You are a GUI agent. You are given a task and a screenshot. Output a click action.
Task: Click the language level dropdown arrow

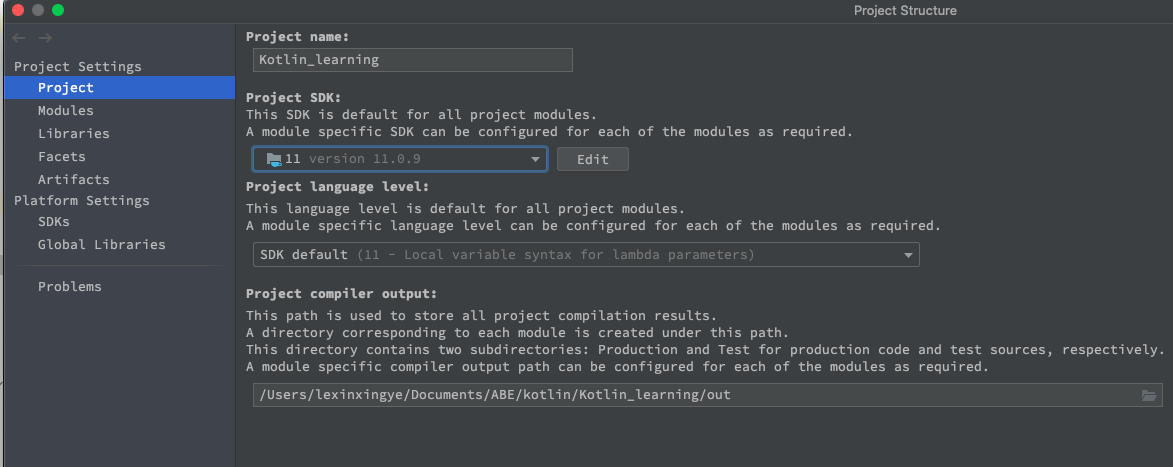908,255
